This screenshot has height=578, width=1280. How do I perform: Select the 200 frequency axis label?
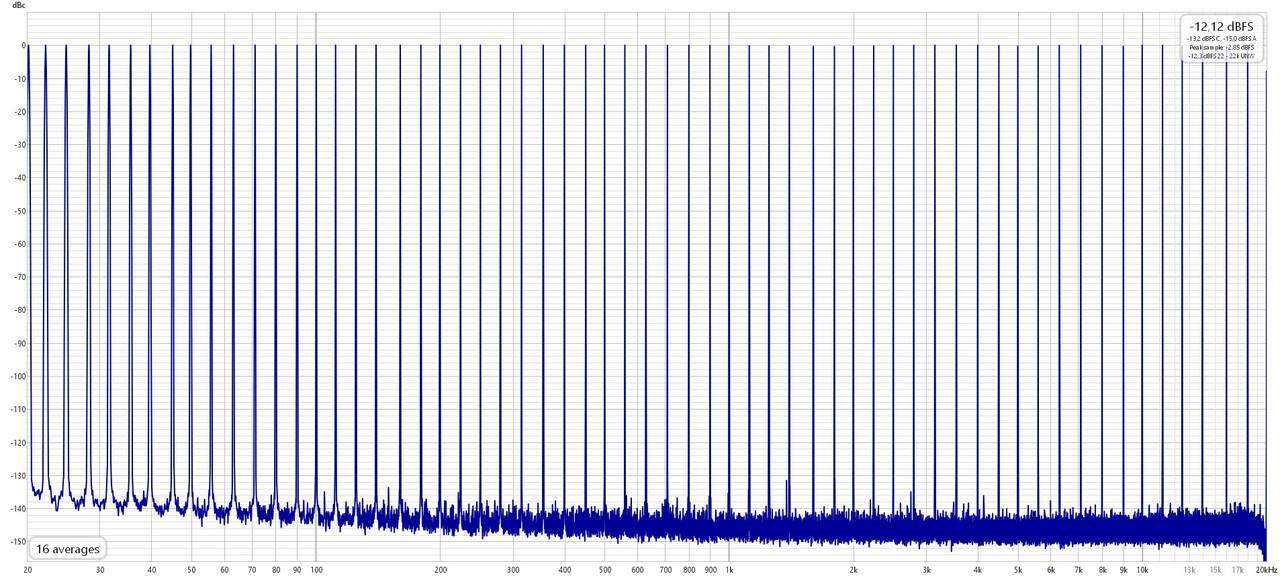[x=440, y=569]
